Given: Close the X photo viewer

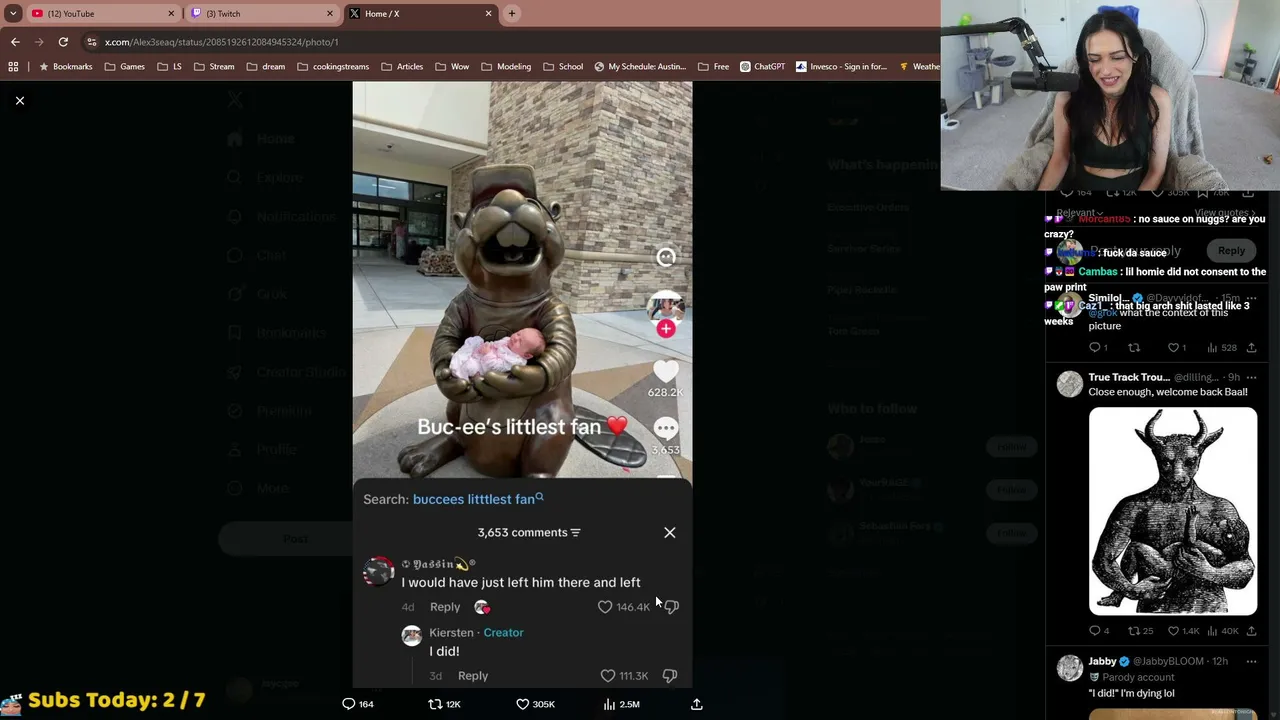Looking at the screenshot, I should (x=19, y=100).
